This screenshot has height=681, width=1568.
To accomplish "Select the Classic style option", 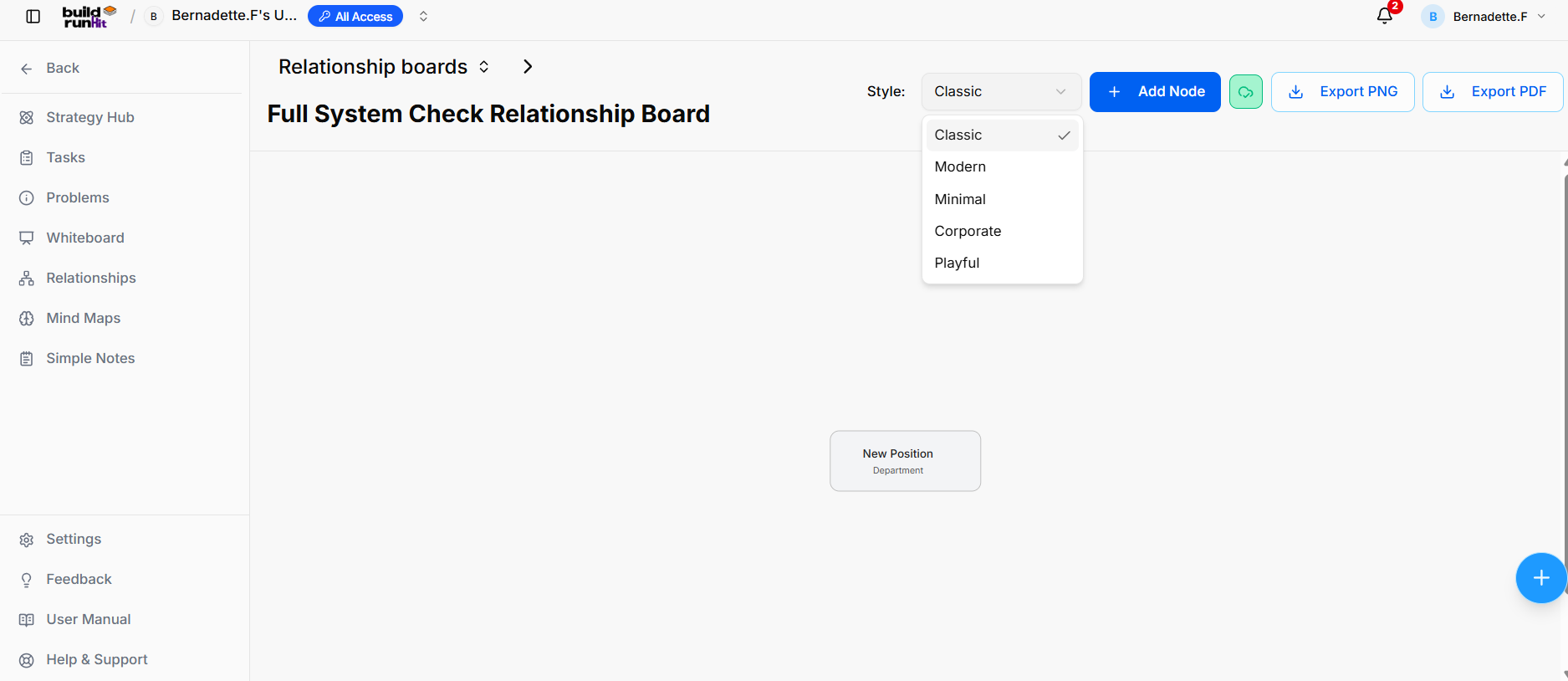I will coord(1002,136).
